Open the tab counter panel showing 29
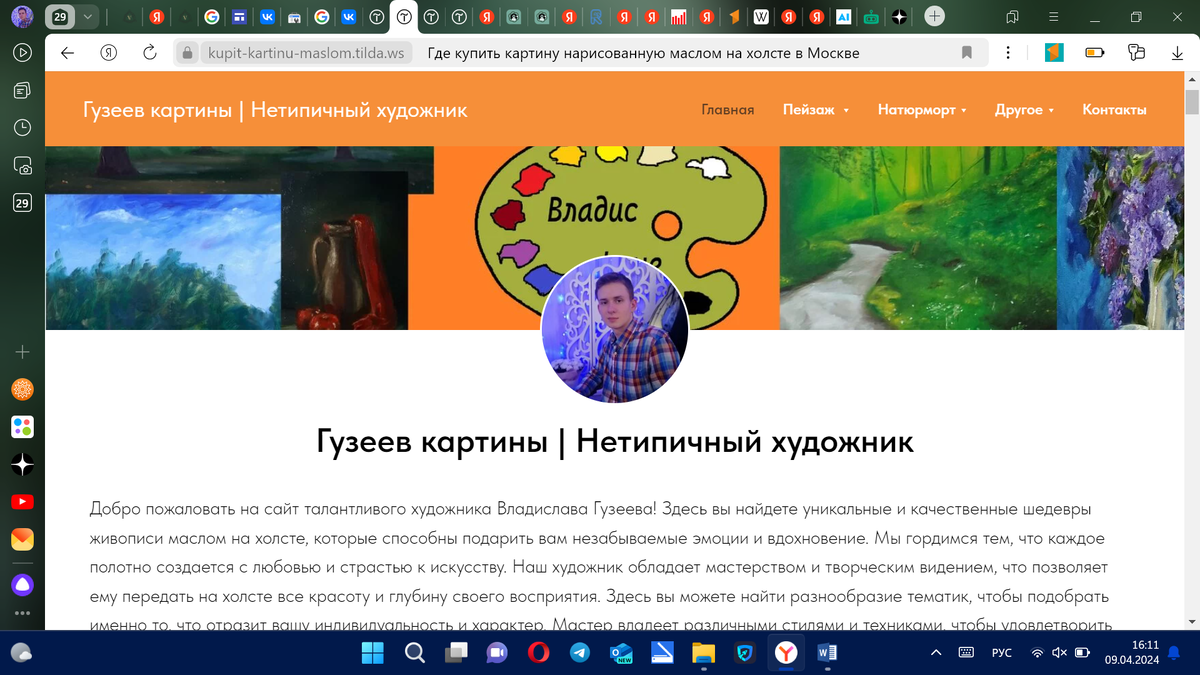 click(x=22, y=202)
